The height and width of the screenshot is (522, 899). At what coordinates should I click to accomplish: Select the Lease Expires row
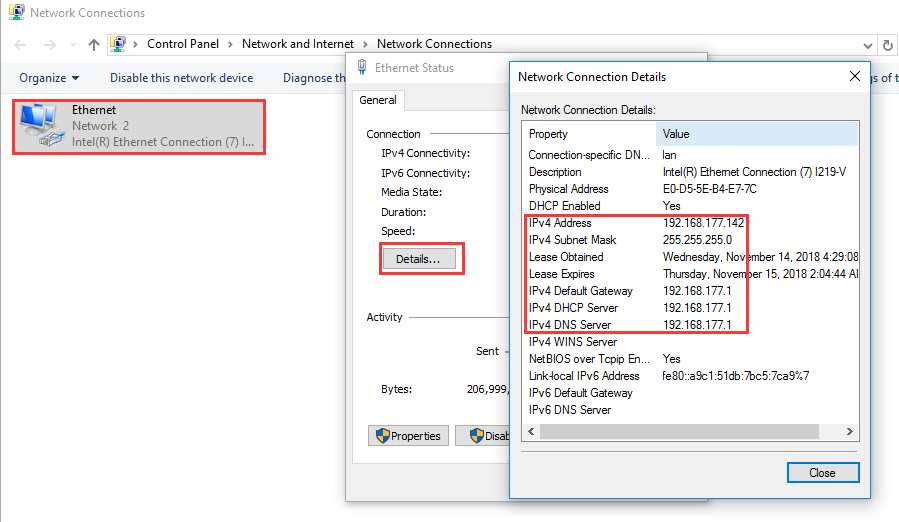tap(690, 274)
